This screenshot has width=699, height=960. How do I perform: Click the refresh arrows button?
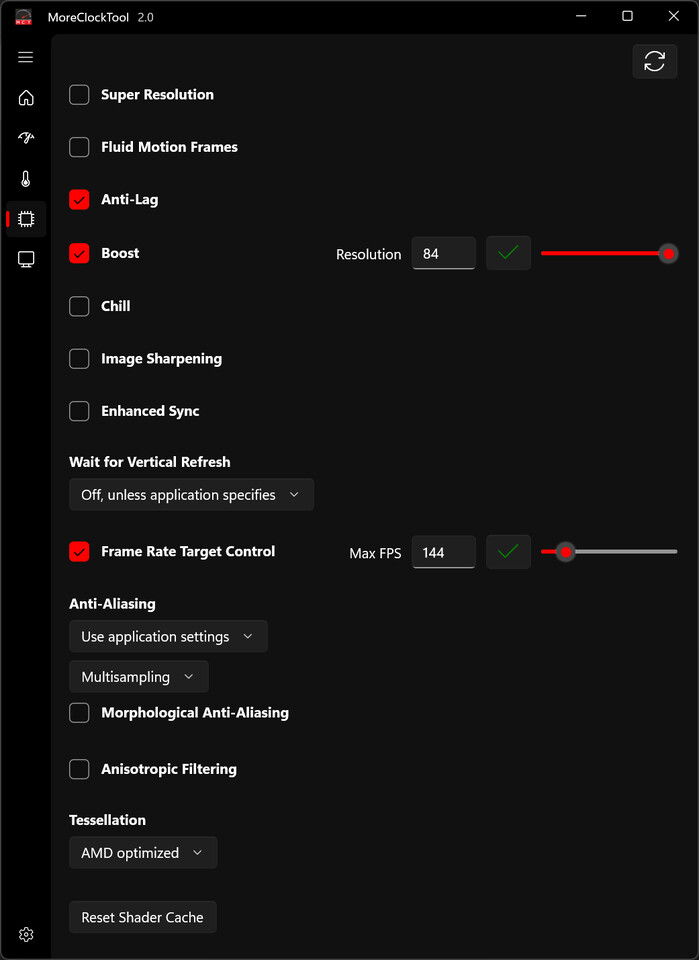pos(654,61)
